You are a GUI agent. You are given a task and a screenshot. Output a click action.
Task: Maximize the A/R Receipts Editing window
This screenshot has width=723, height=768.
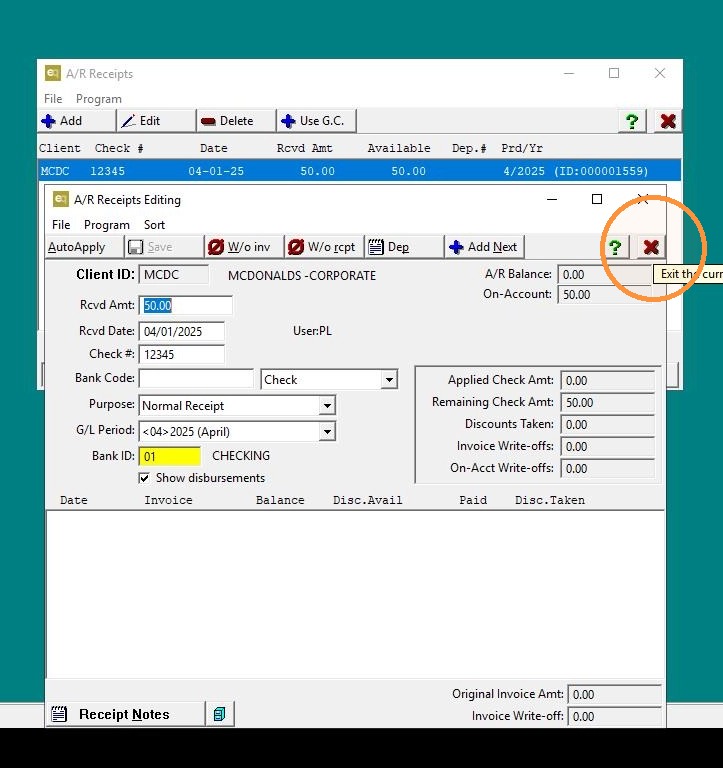click(597, 199)
